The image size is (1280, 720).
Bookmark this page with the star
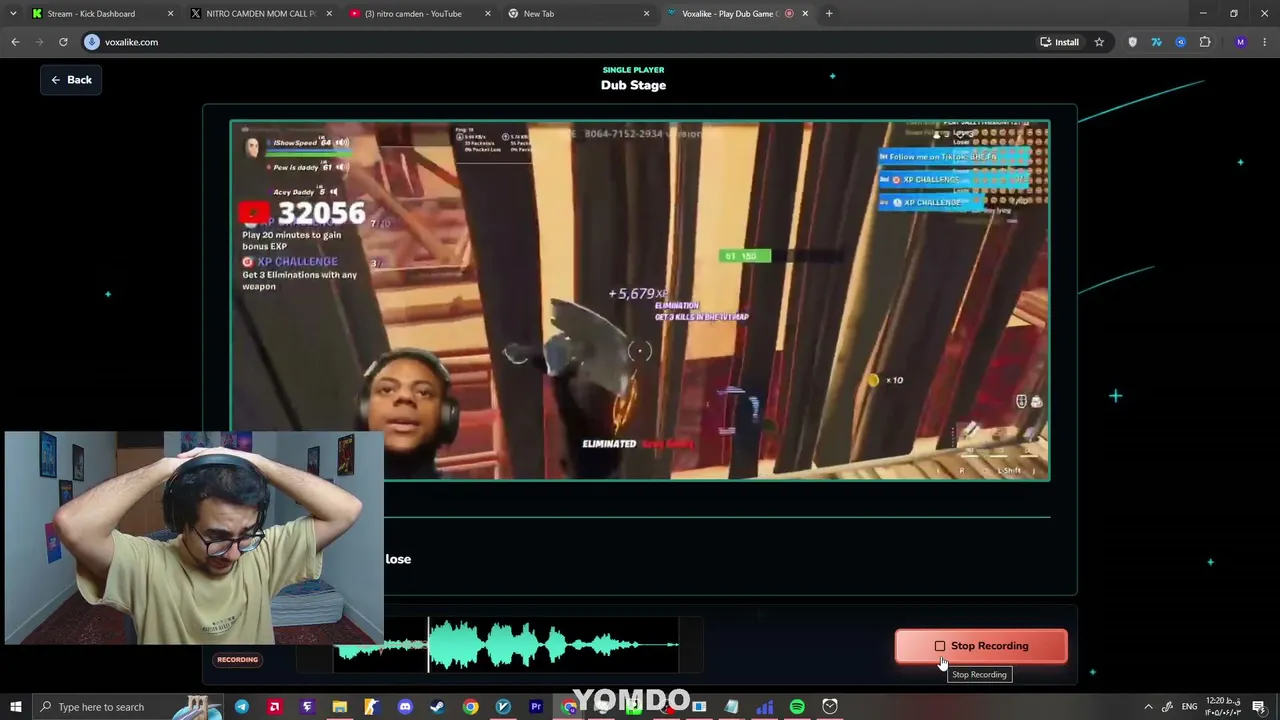click(x=1099, y=42)
